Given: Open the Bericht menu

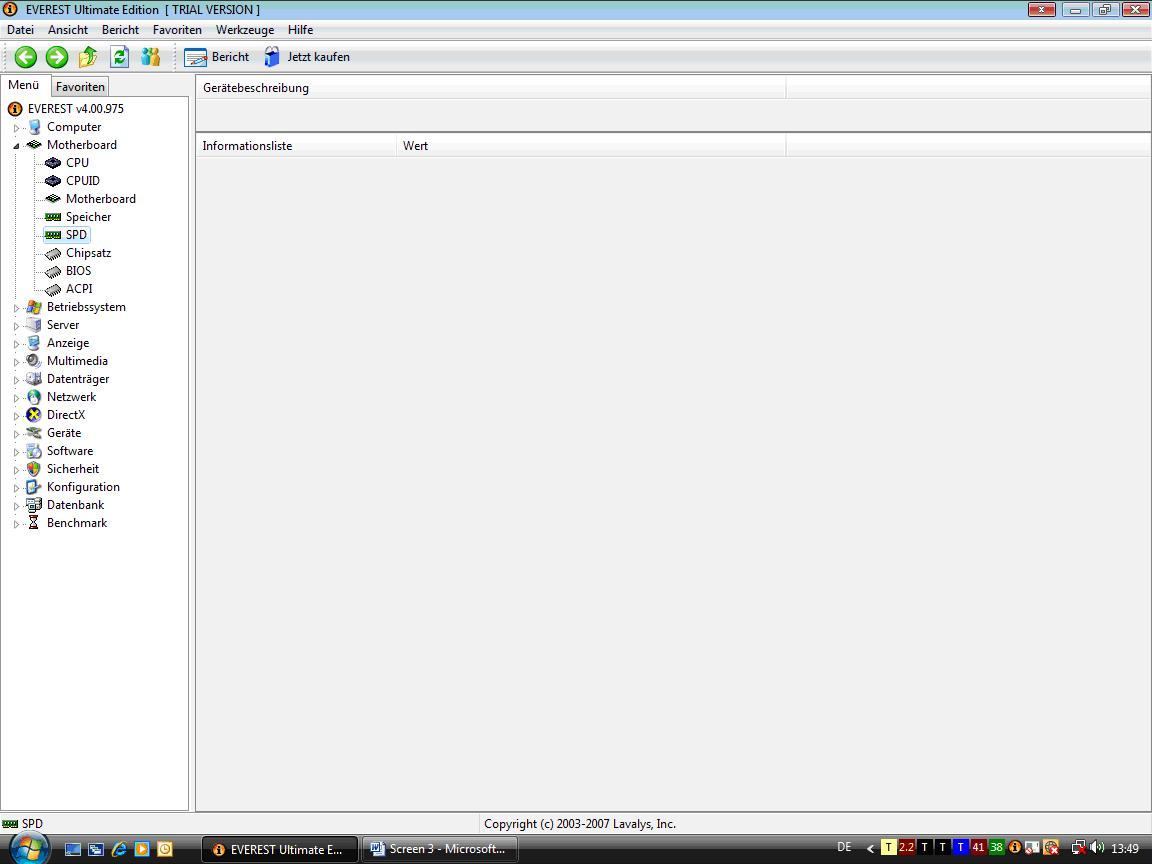Looking at the screenshot, I should [120, 30].
